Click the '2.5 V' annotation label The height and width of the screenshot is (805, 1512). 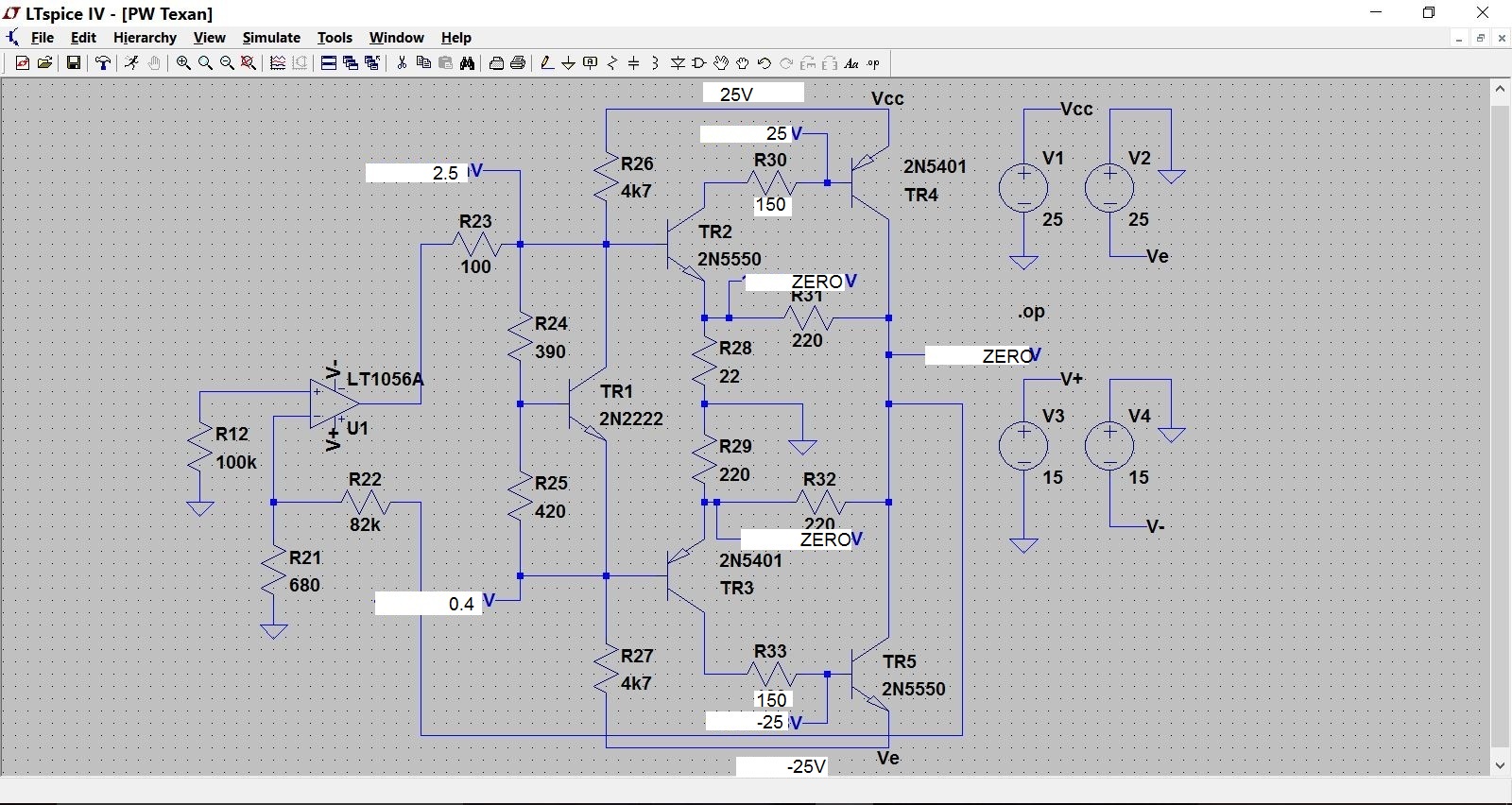[x=425, y=173]
